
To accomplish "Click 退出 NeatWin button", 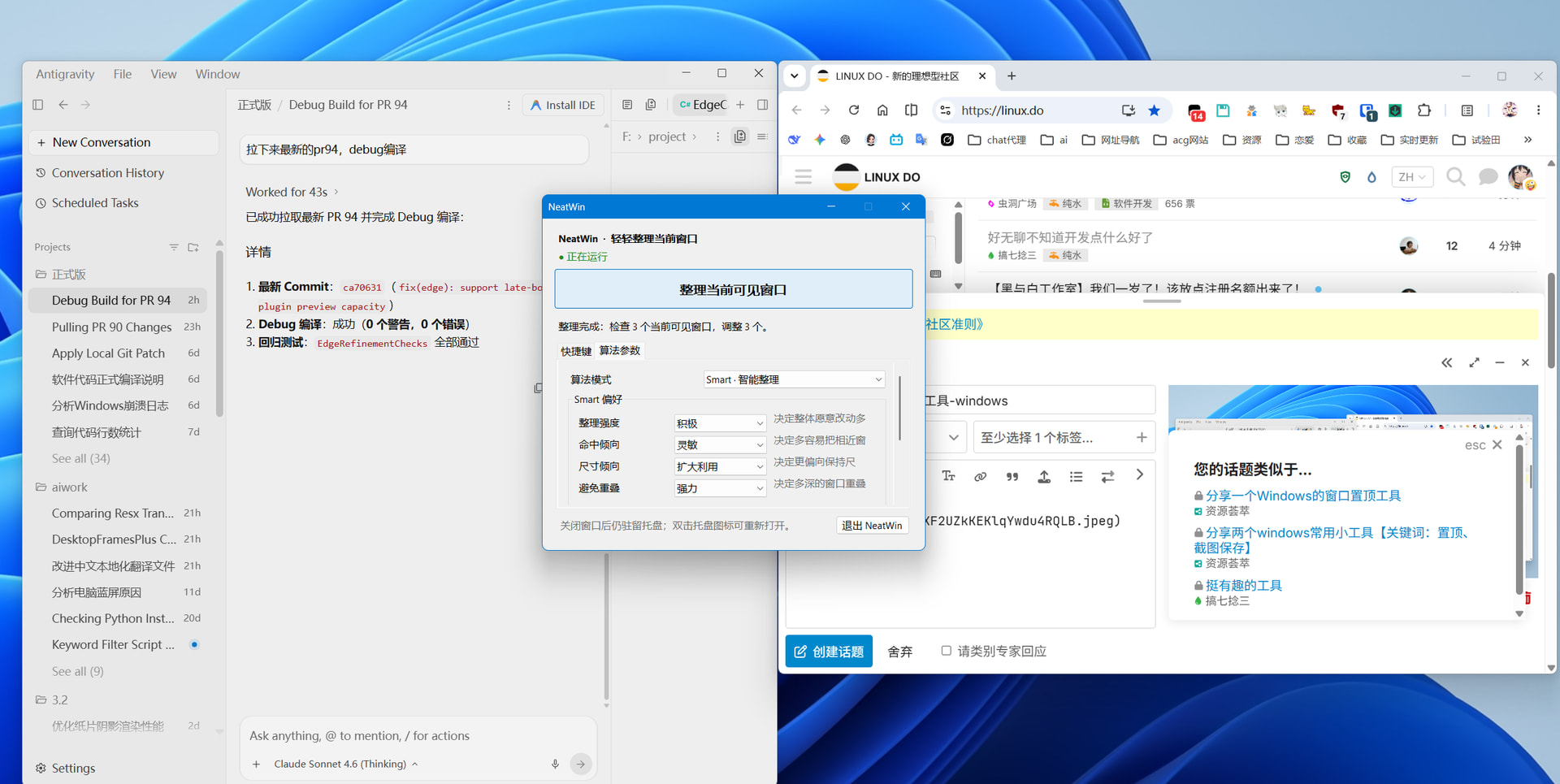I will point(872,526).
